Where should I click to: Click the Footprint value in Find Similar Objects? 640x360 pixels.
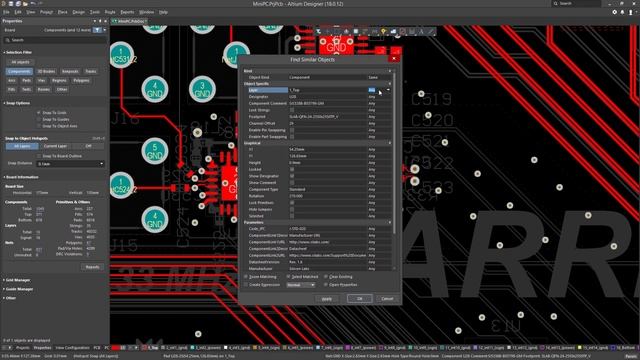327,117
